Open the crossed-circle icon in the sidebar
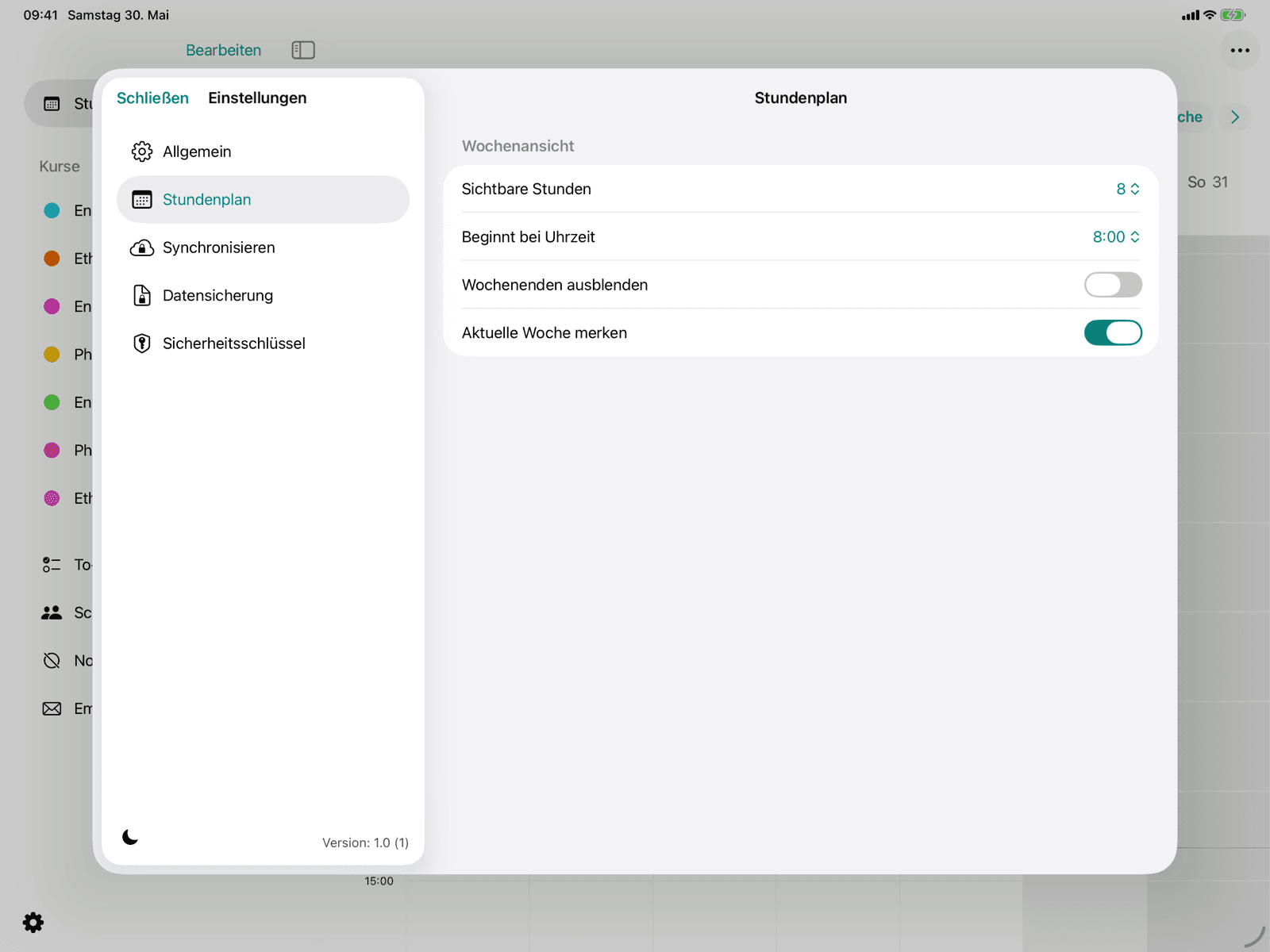The image size is (1270, 952). (52, 661)
